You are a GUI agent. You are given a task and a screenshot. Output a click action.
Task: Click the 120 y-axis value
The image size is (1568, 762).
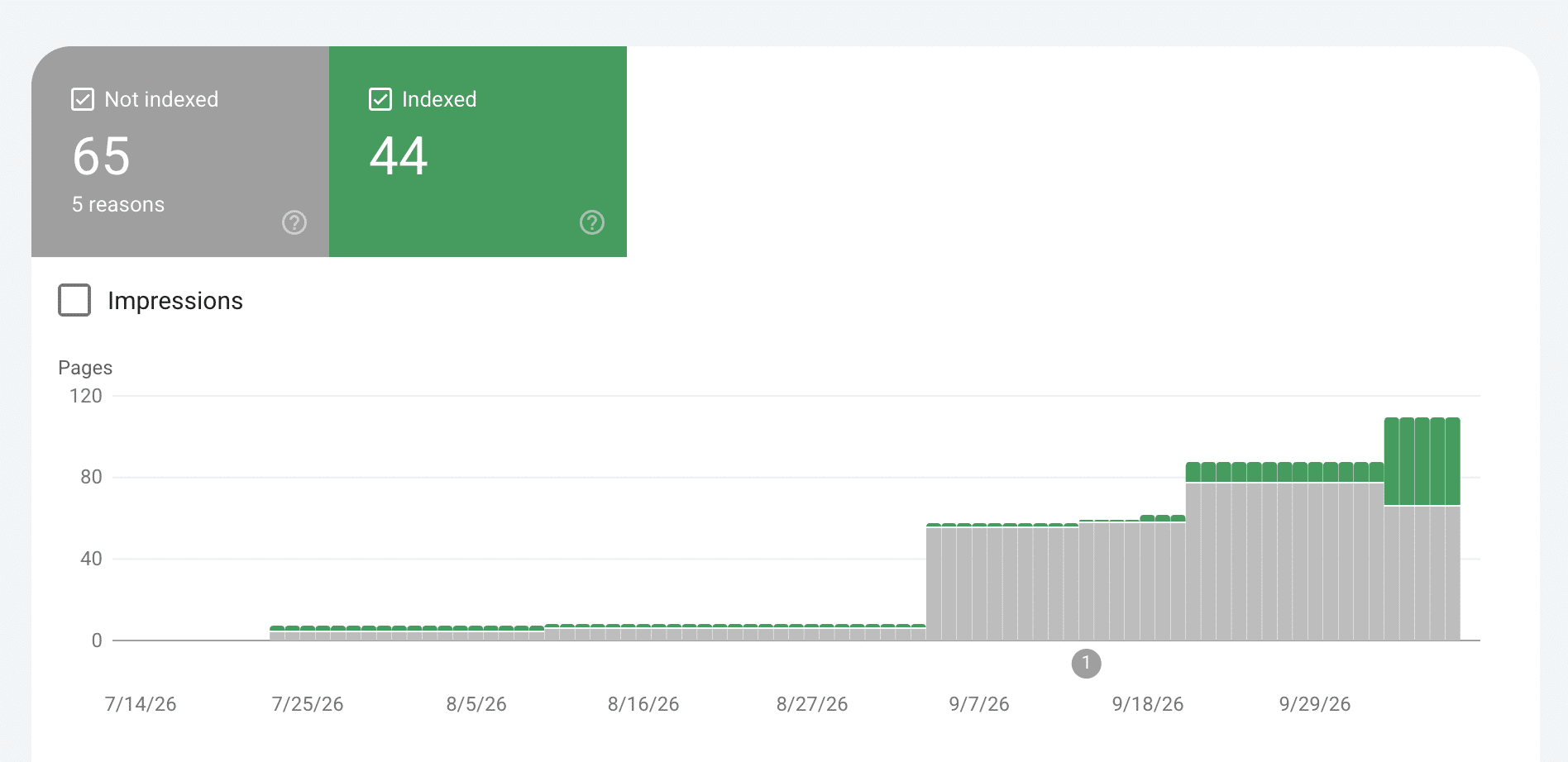[x=86, y=396]
